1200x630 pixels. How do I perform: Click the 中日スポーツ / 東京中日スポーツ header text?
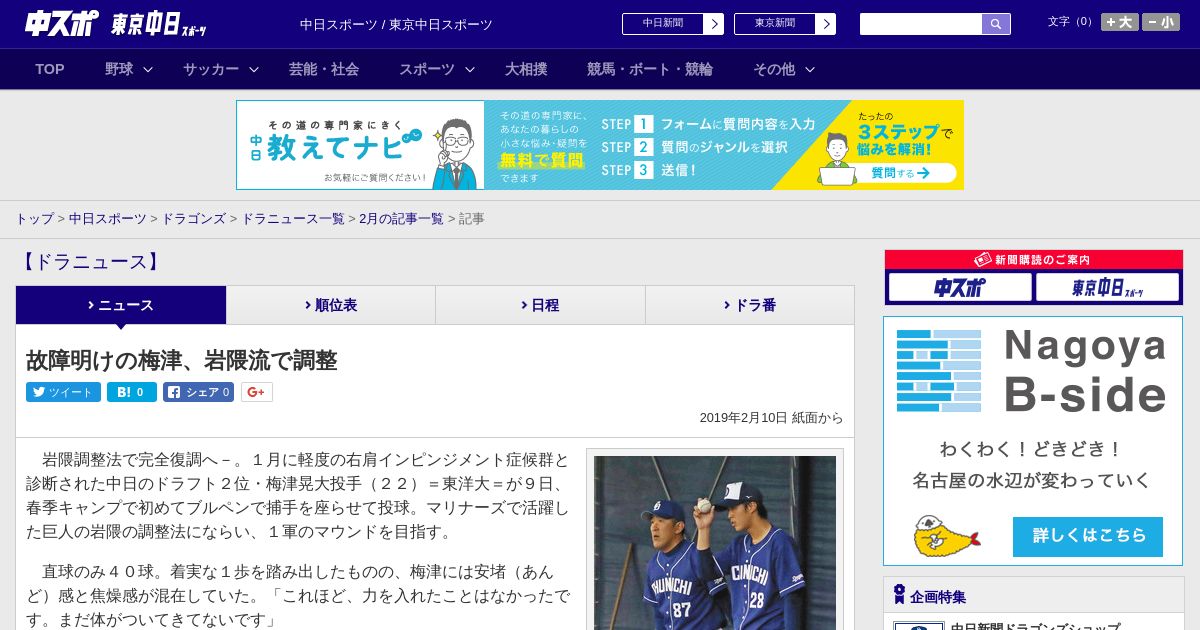[396, 24]
